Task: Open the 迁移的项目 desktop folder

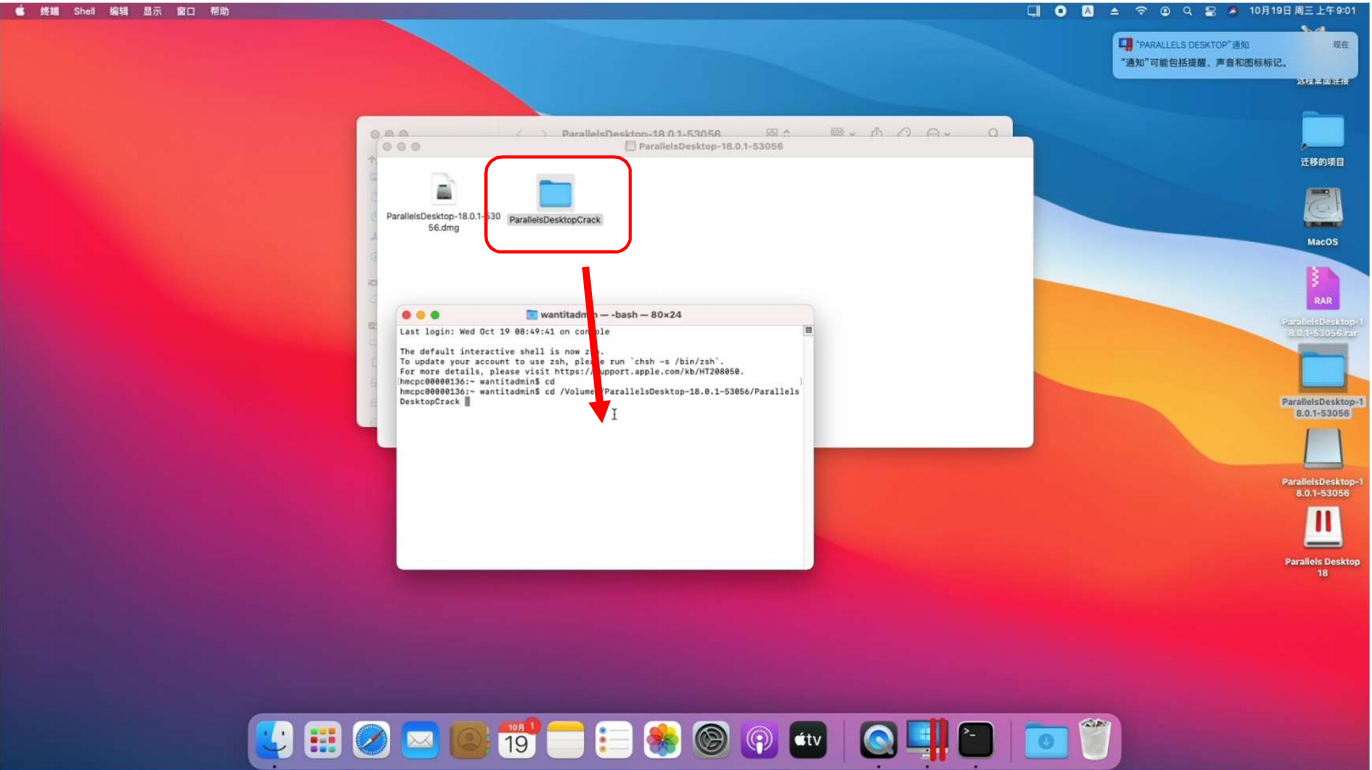Action: [x=1322, y=139]
